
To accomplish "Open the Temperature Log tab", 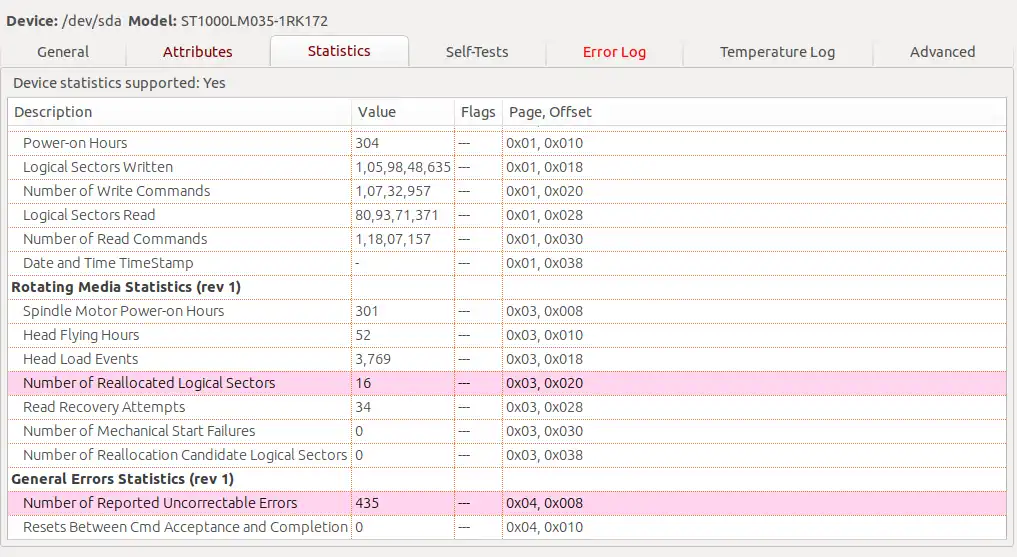I will (x=777, y=52).
